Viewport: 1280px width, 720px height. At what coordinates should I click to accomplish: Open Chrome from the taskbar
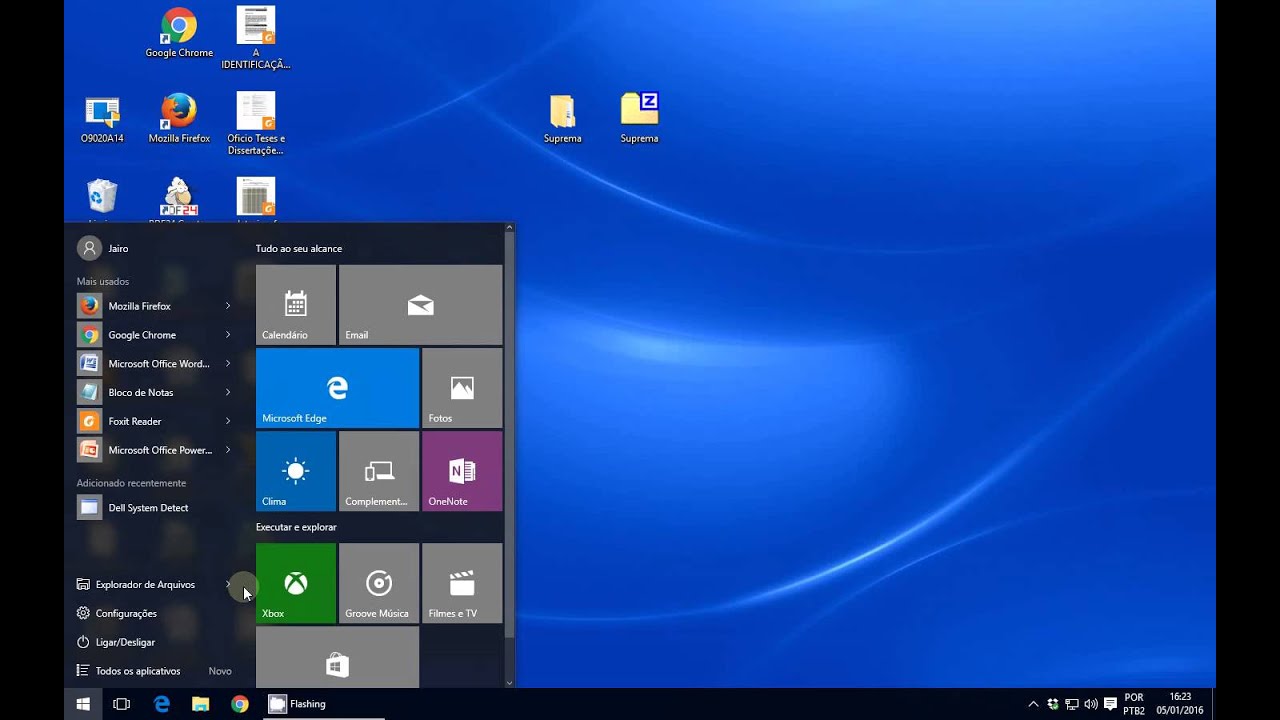point(240,704)
